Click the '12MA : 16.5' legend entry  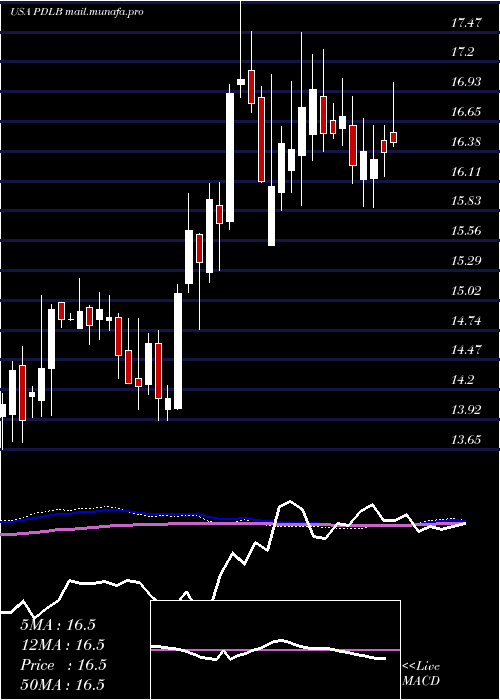click(62, 645)
